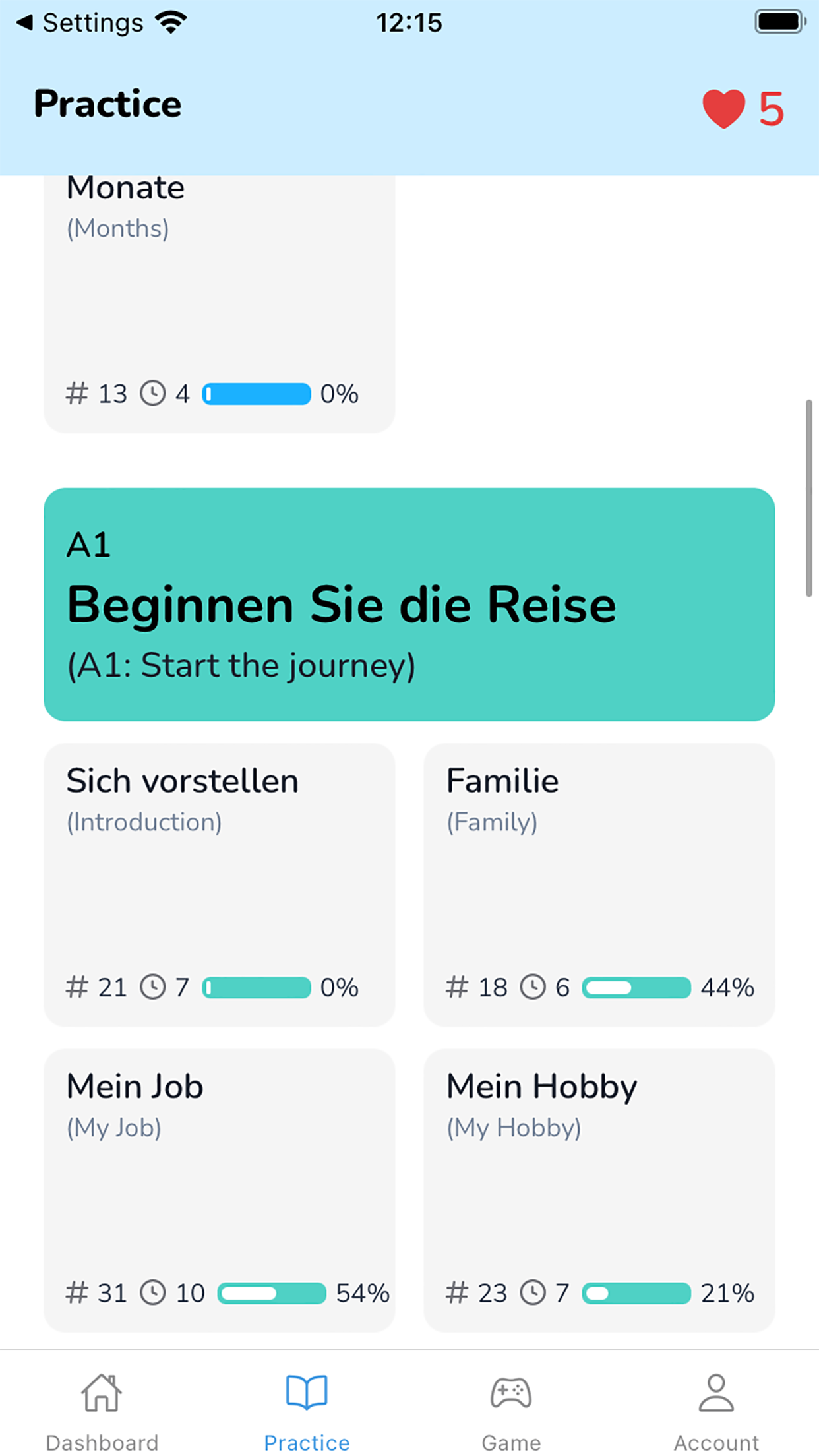Switch to the Game tab label

tap(511, 1442)
